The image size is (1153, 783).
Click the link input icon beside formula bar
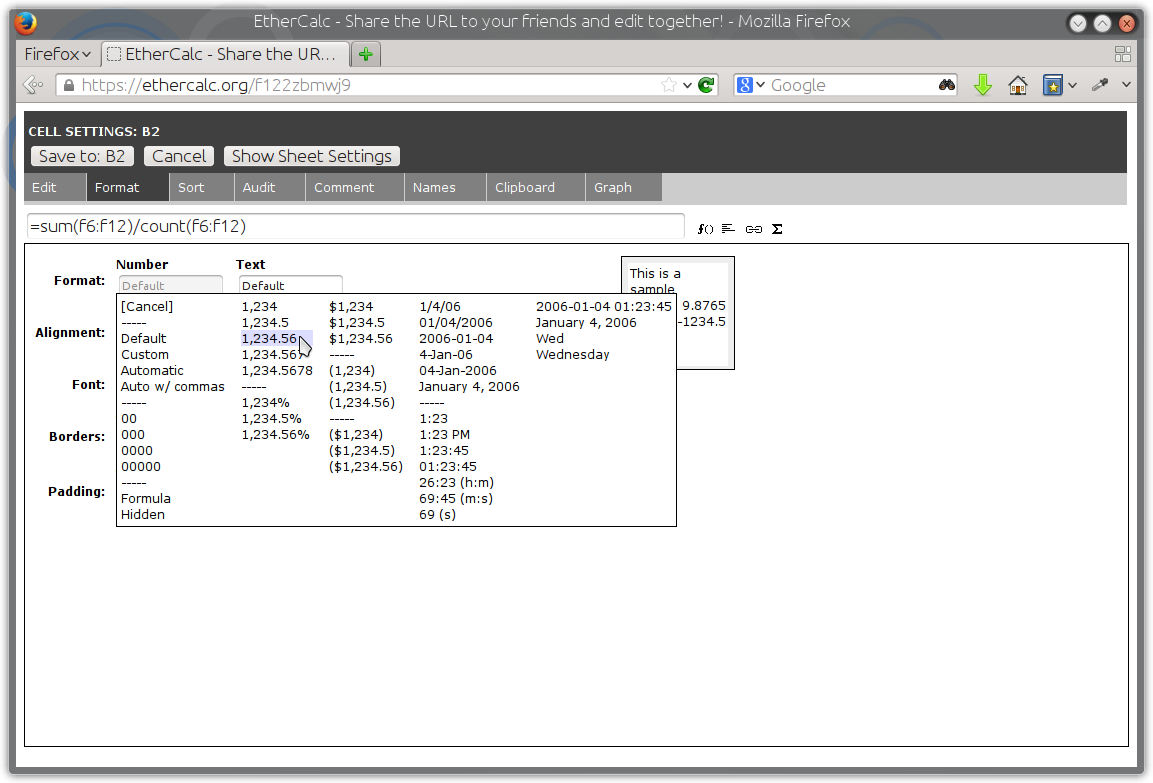tap(754, 229)
